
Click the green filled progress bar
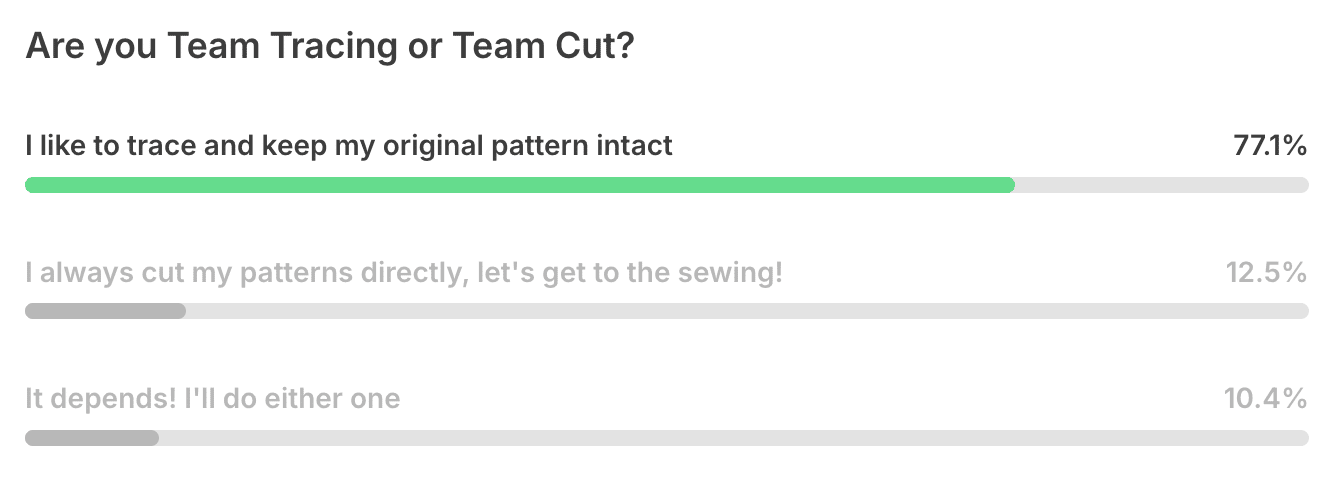click(x=520, y=185)
